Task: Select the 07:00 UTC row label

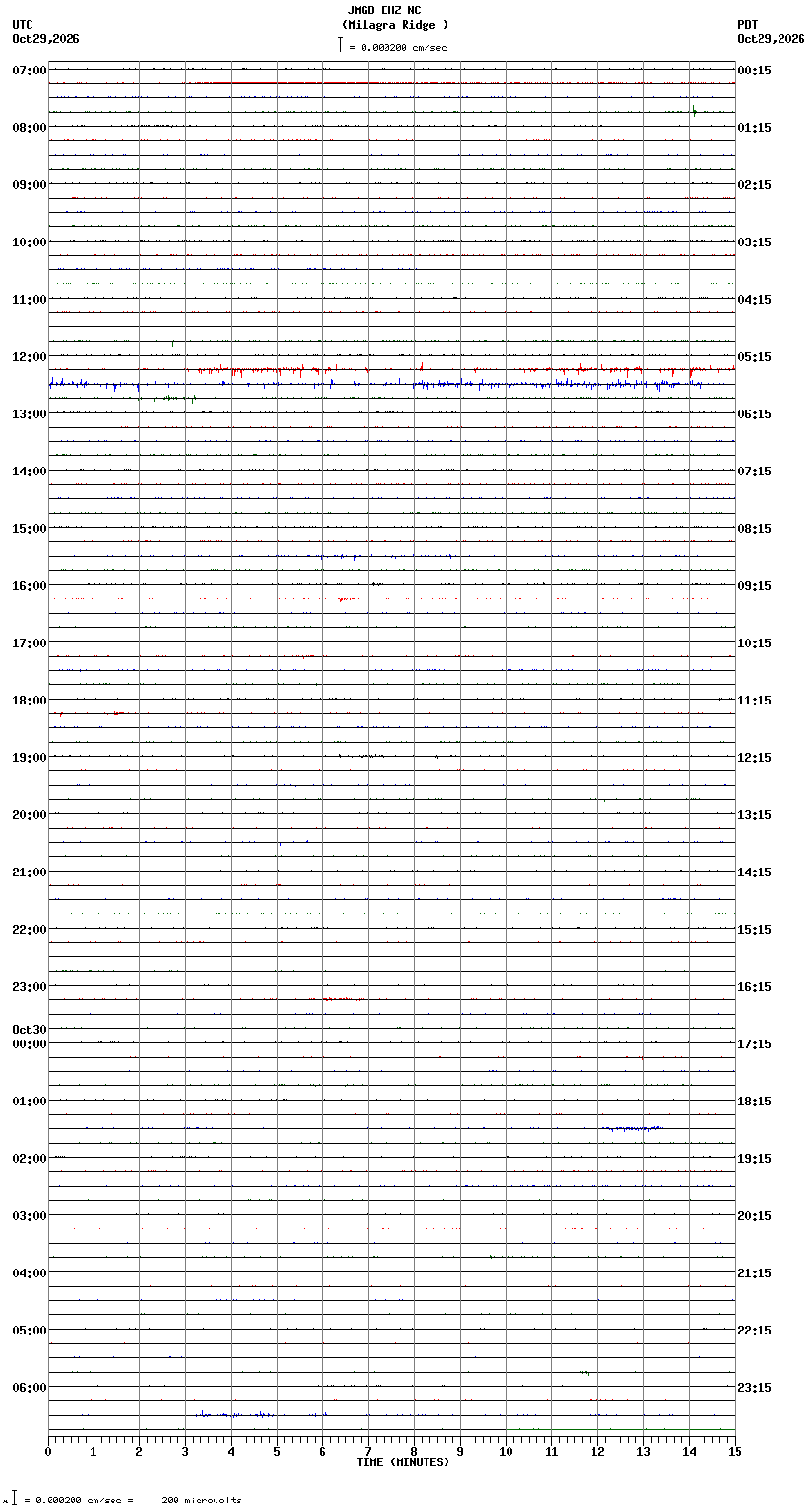Action: click(30, 71)
